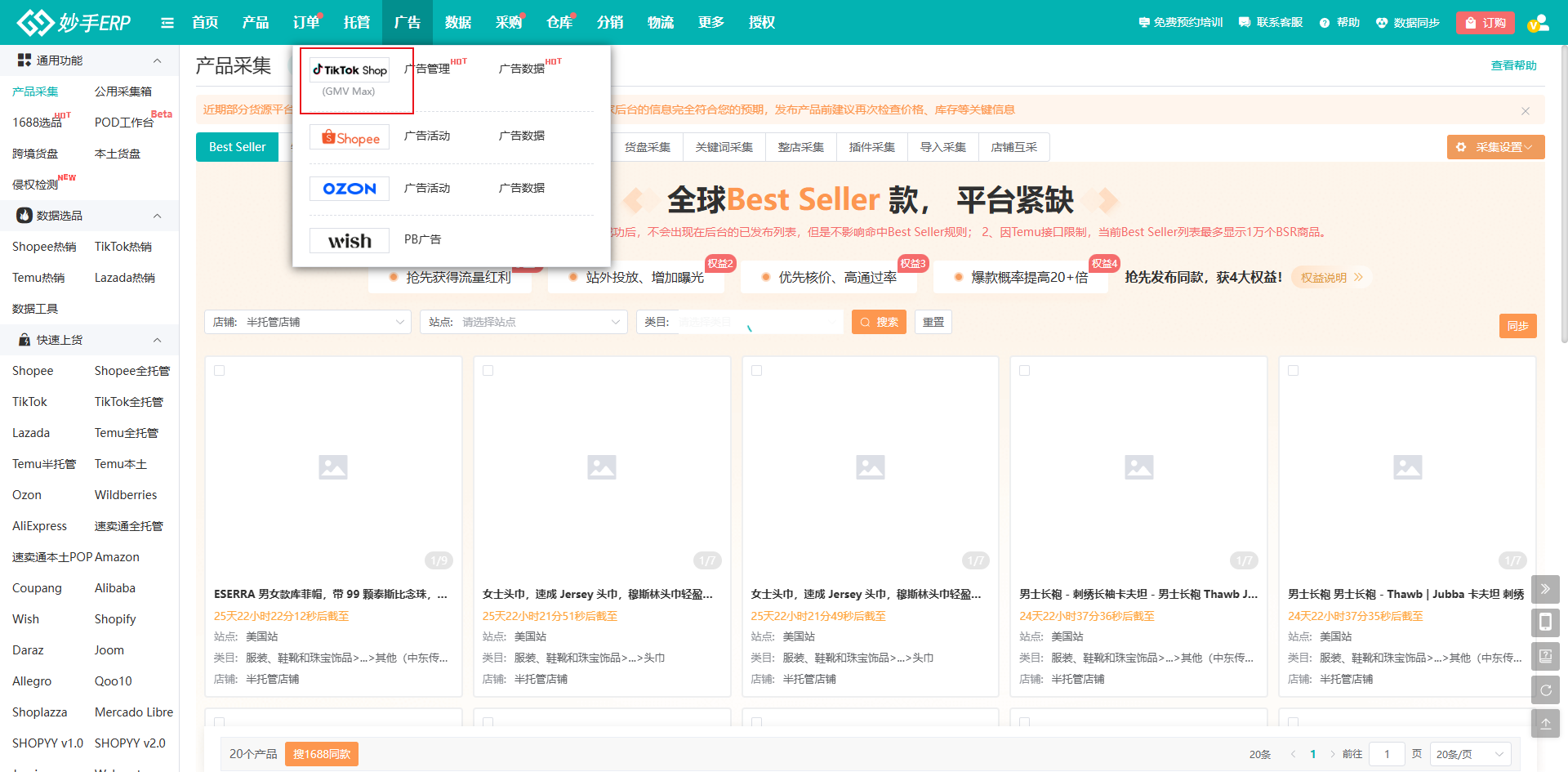Close the orange notice banner

pyautogui.click(x=1526, y=110)
